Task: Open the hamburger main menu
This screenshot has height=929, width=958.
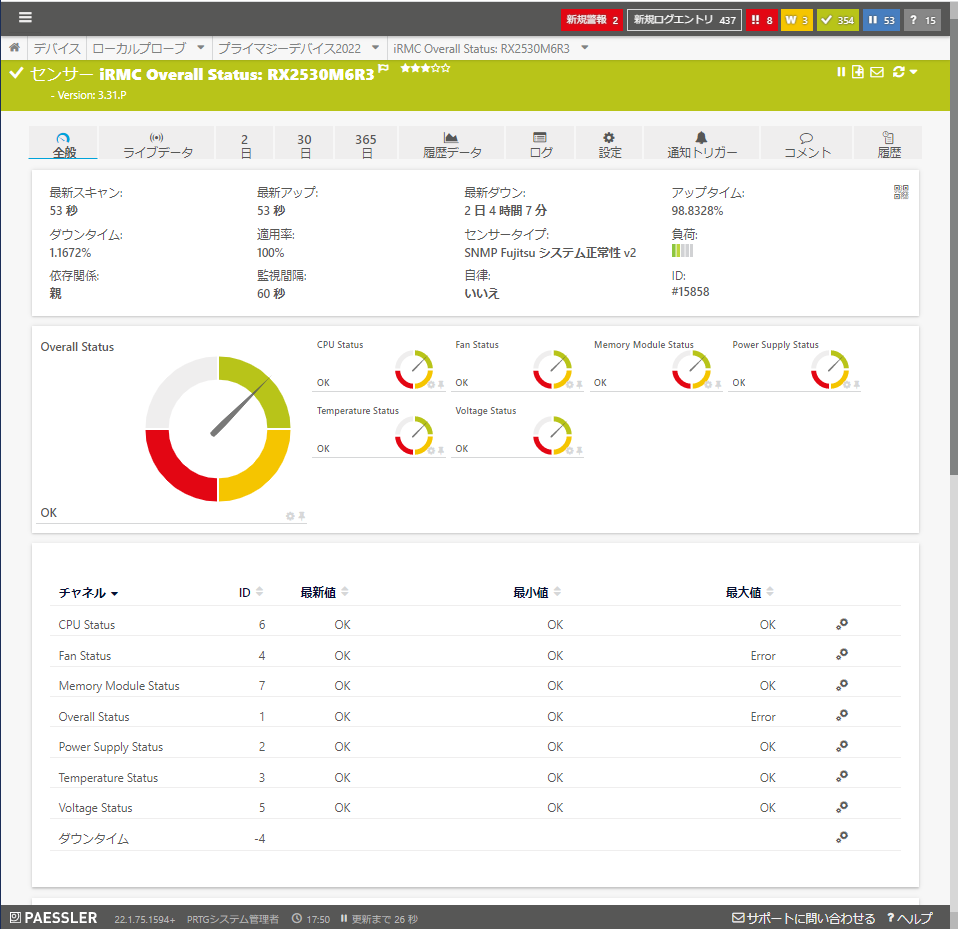Action: [25, 17]
